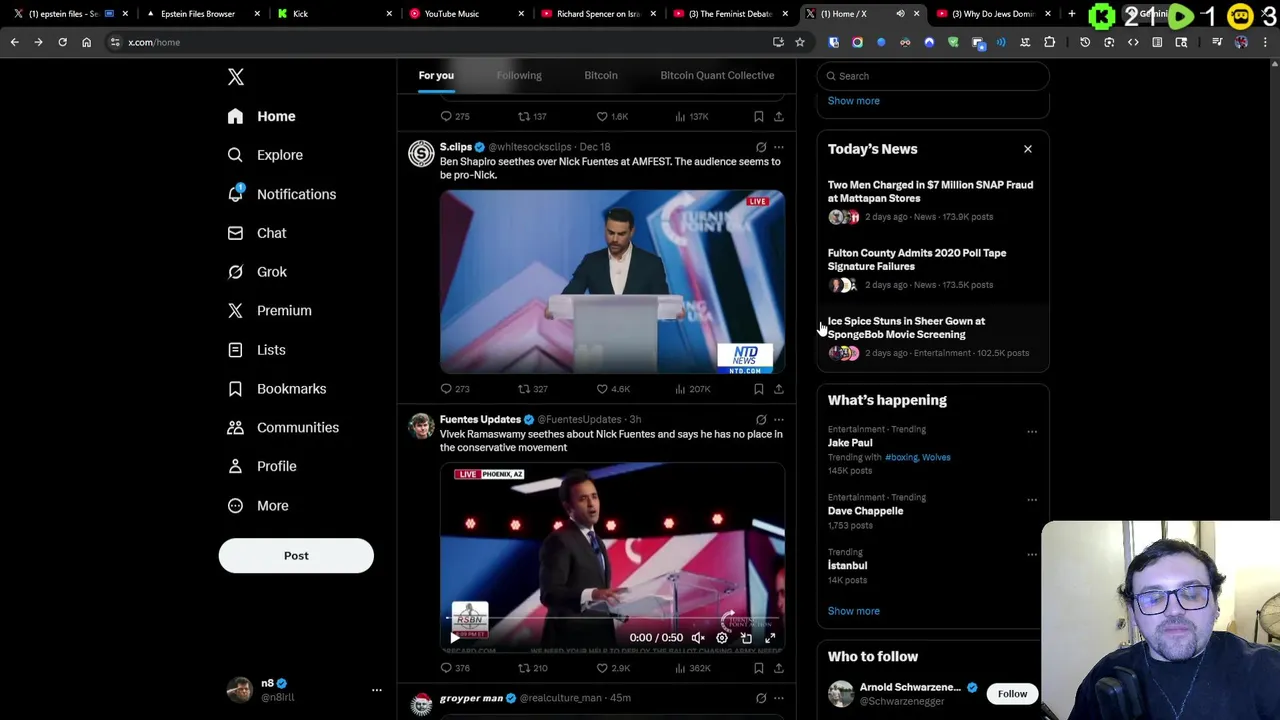This screenshot has width=1280, height=720.
Task: Click the Post button
Action: coord(296,556)
